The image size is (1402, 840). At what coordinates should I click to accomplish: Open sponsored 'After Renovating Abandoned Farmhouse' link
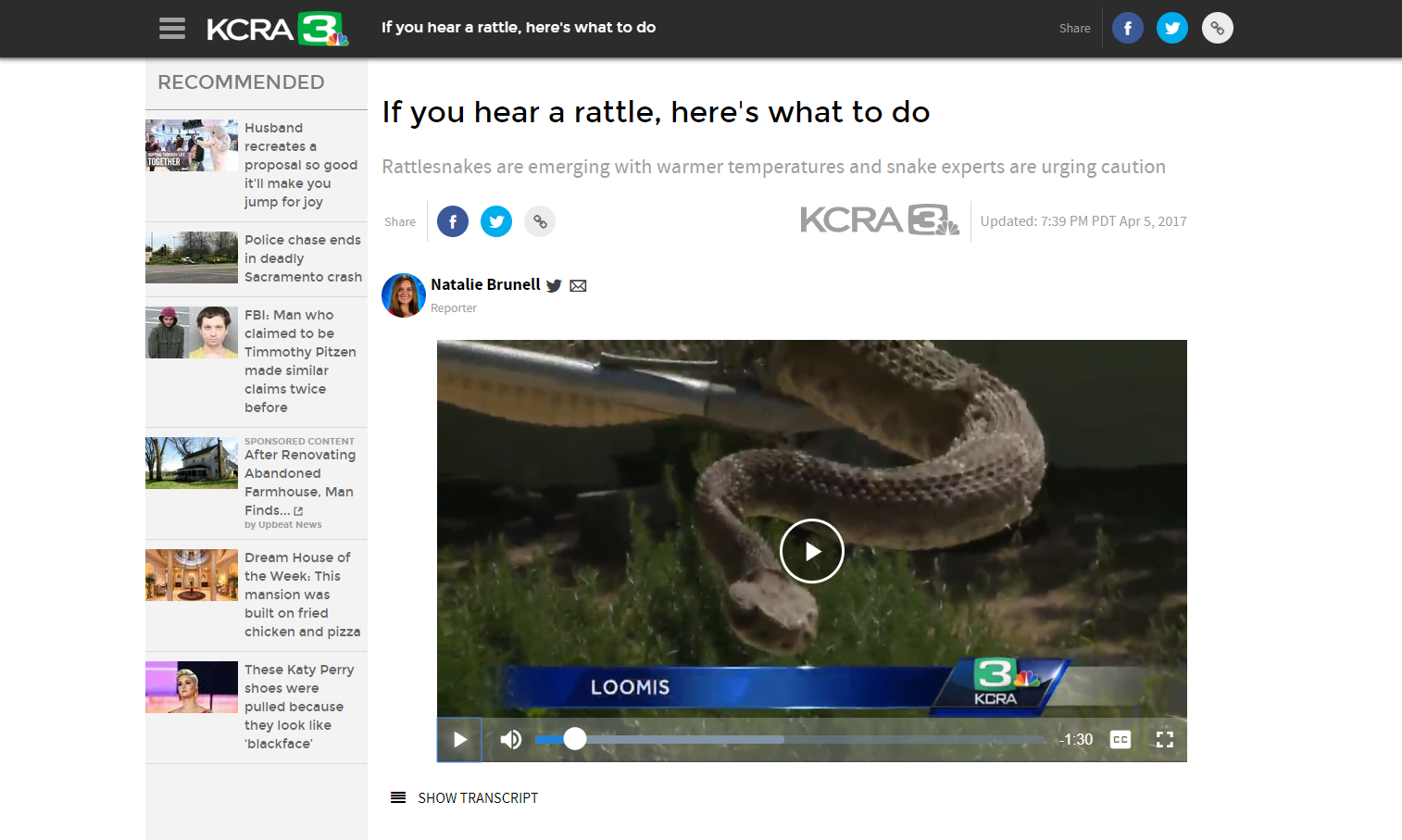click(x=299, y=483)
